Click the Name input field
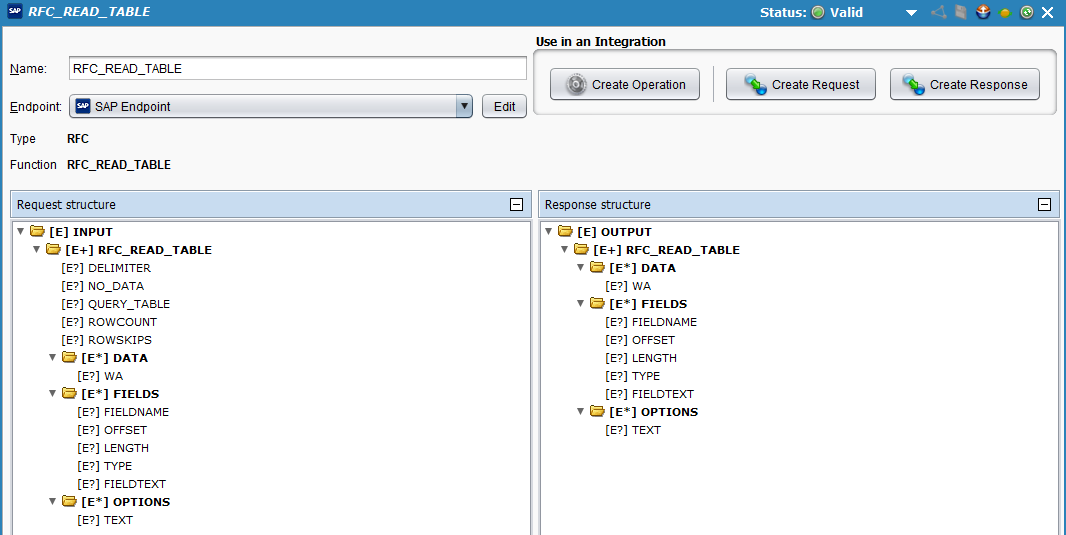Screen dimensions: 1066x535 (297, 68)
